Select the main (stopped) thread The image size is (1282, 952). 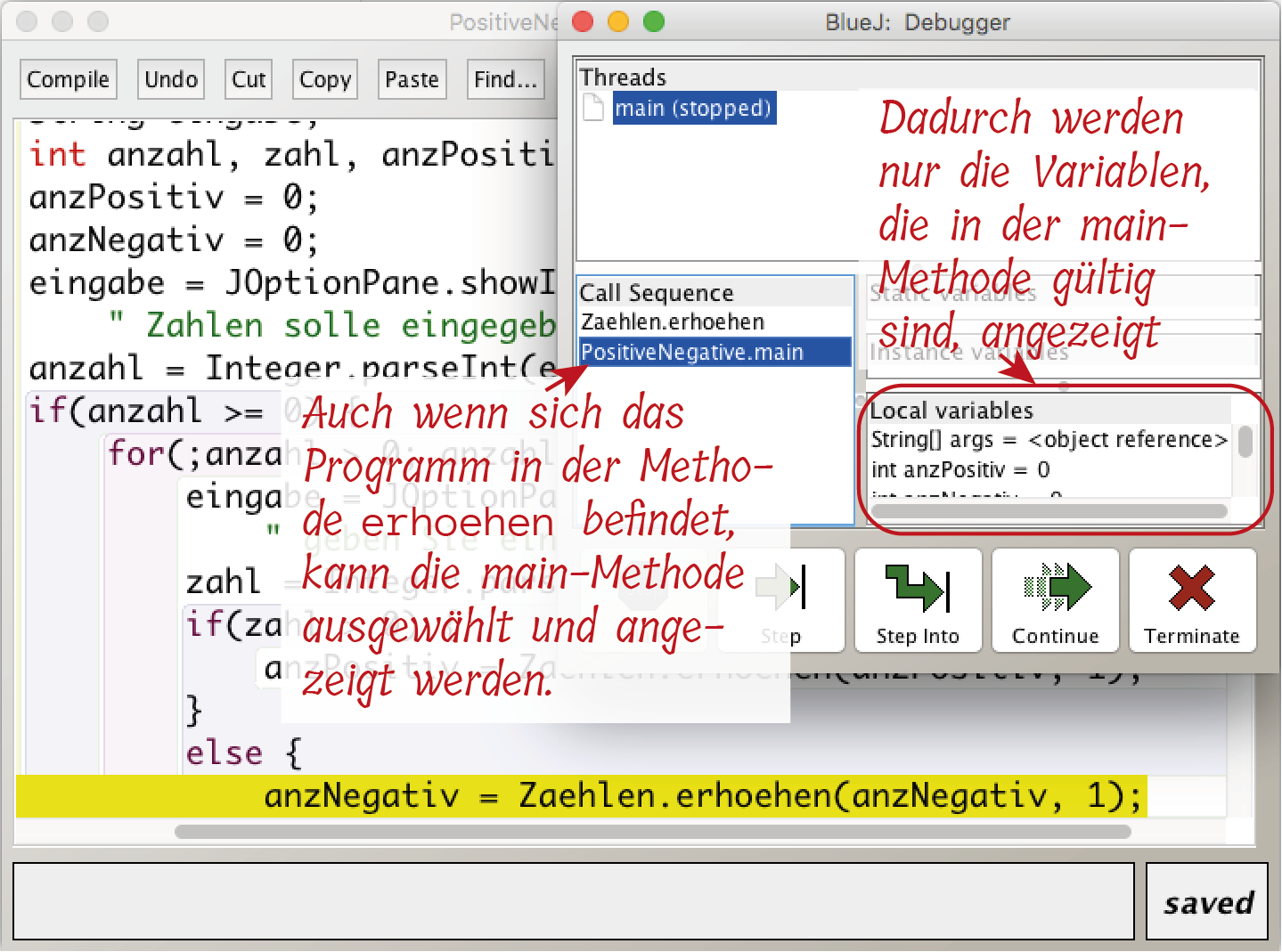[x=694, y=109]
